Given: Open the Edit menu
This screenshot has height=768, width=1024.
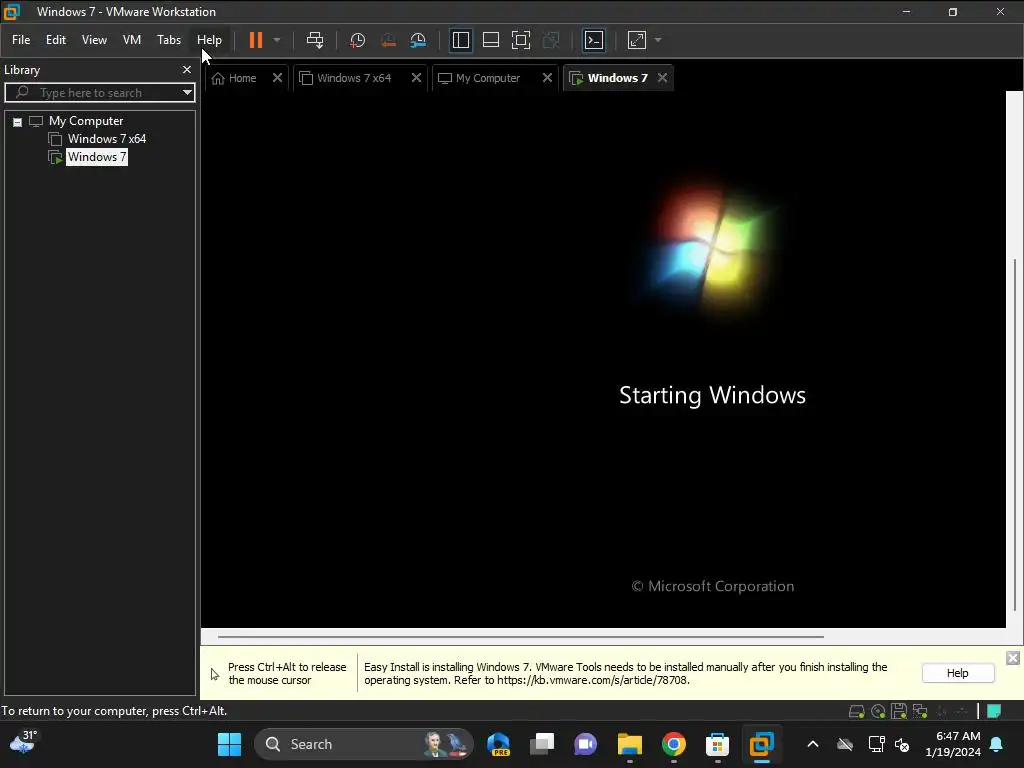Looking at the screenshot, I should point(56,40).
